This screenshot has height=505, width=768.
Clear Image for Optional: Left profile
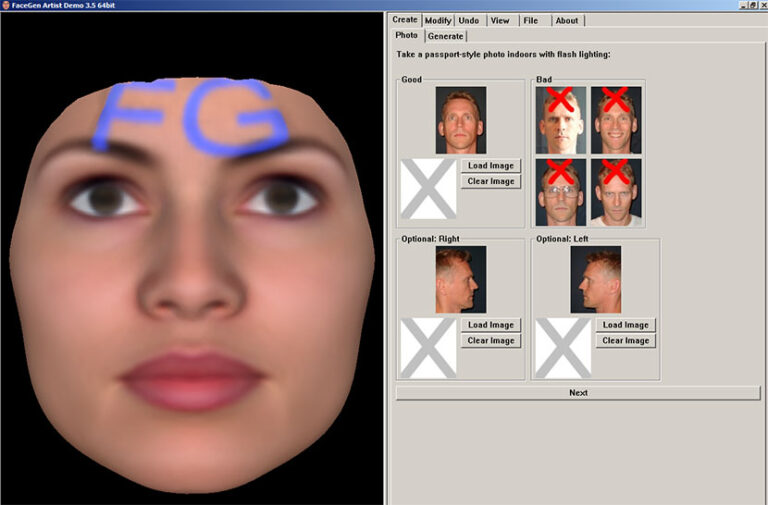(x=625, y=340)
